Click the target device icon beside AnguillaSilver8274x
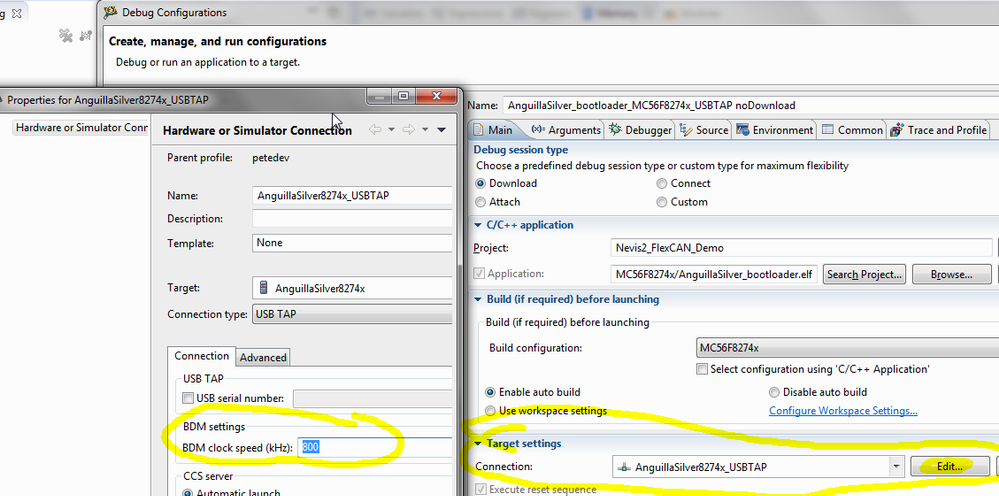This screenshot has width=999, height=496. [264, 288]
